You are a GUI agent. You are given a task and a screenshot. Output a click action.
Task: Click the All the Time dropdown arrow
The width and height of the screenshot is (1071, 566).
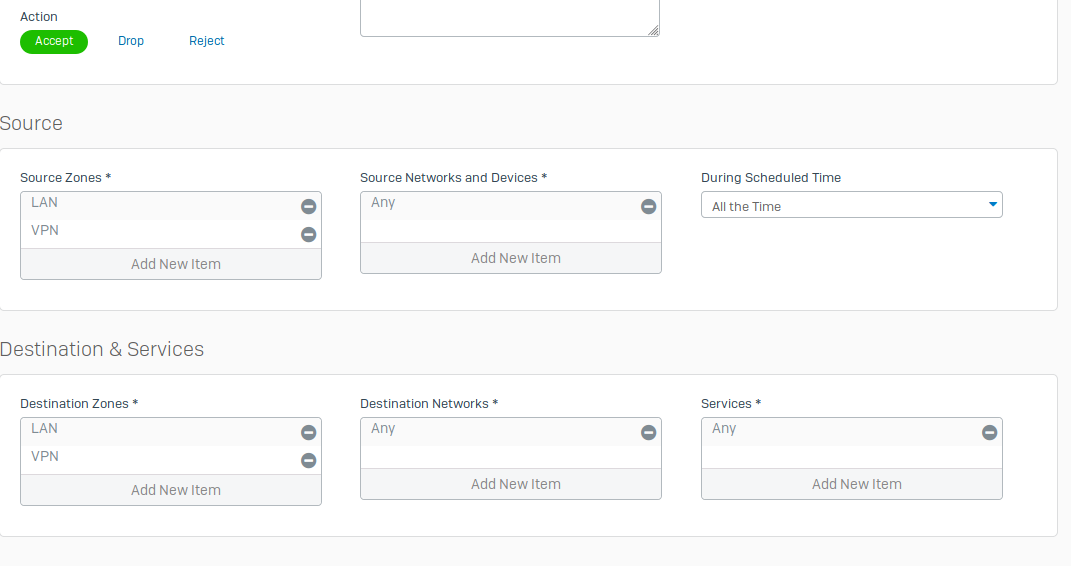pyautogui.click(x=992, y=204)
